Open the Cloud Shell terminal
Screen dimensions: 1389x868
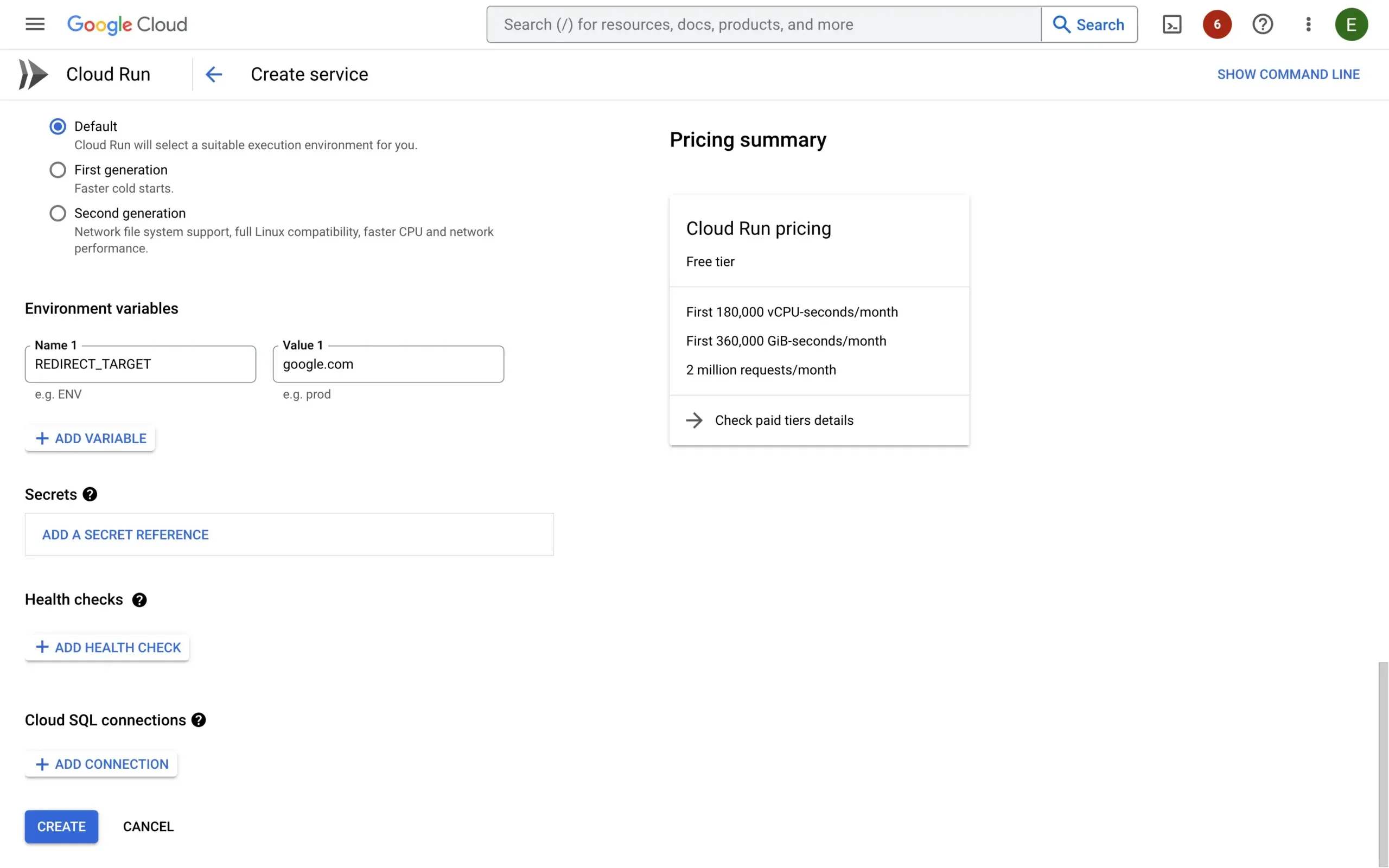[1173, 24]
